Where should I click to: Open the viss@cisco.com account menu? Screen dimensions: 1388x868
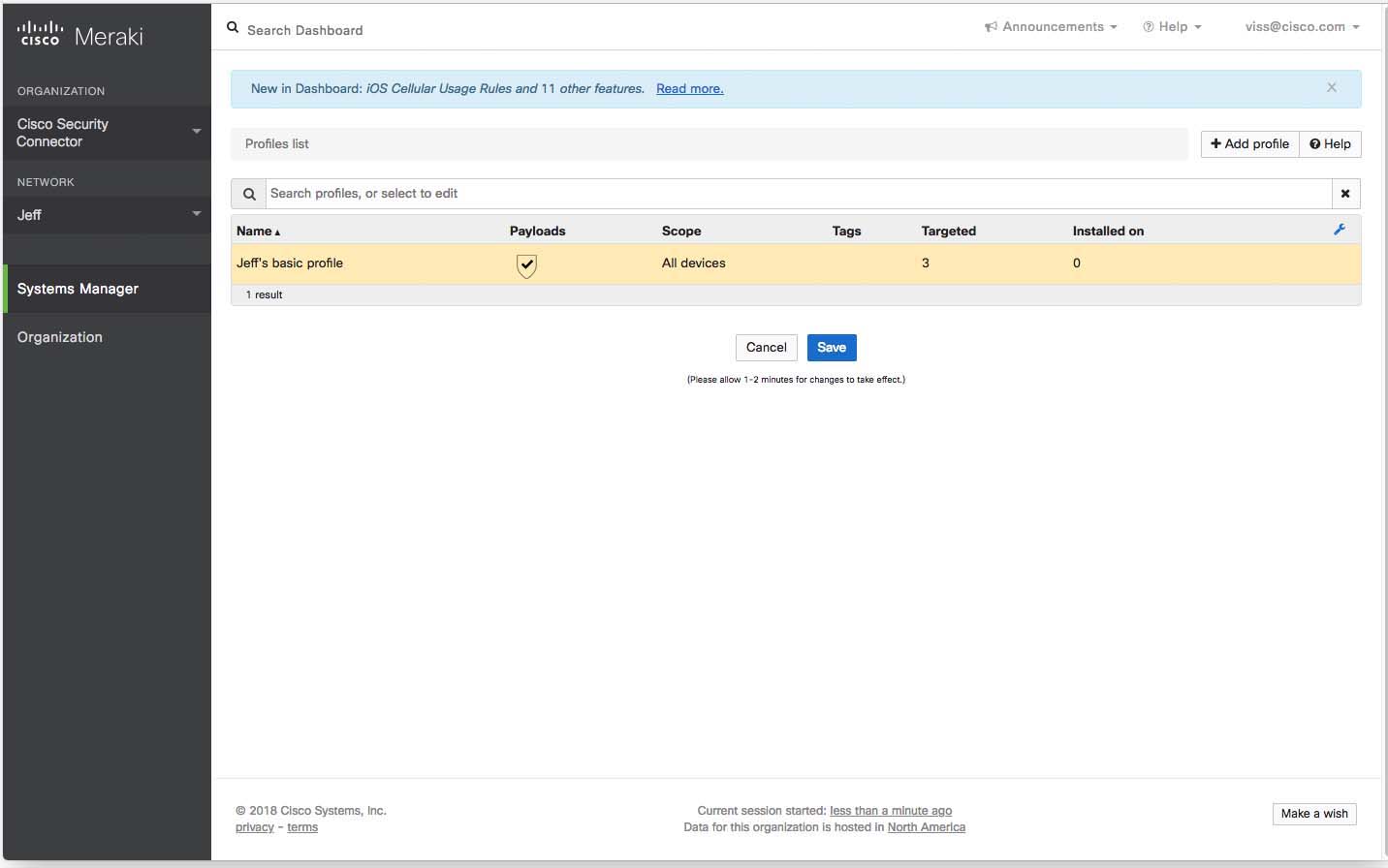coord(1302,27)
